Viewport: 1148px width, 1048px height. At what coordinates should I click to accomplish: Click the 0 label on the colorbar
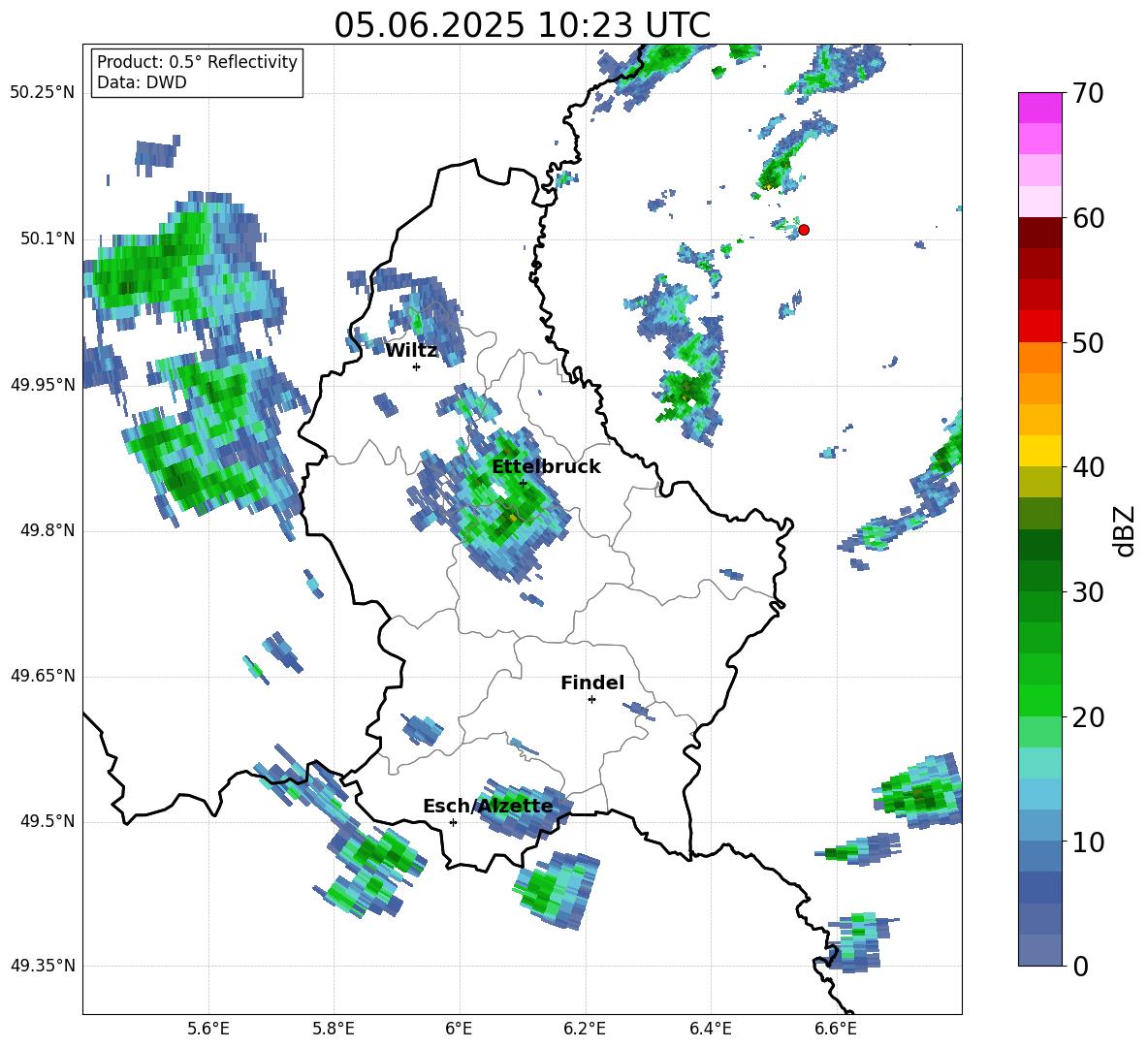[1080, 966]
